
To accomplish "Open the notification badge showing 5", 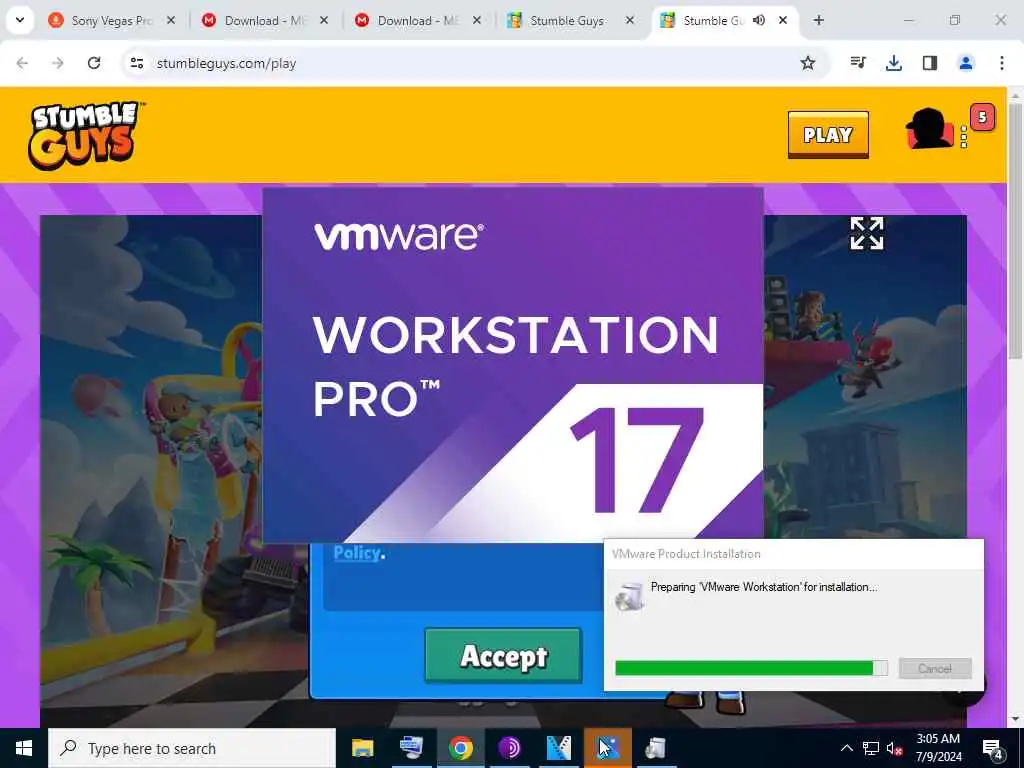I will (982, 118).
